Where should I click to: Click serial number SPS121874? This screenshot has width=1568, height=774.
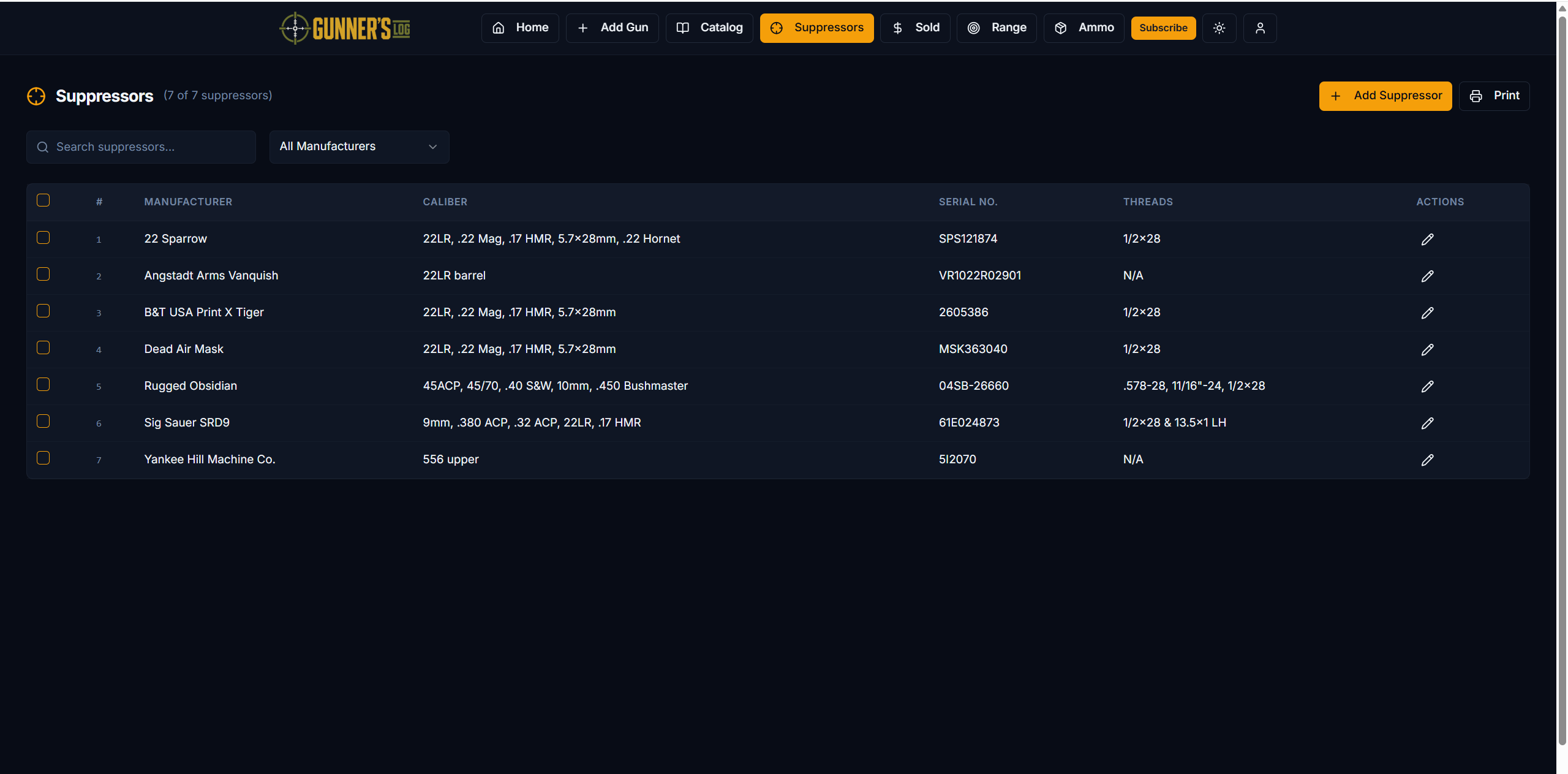[968, 238]
